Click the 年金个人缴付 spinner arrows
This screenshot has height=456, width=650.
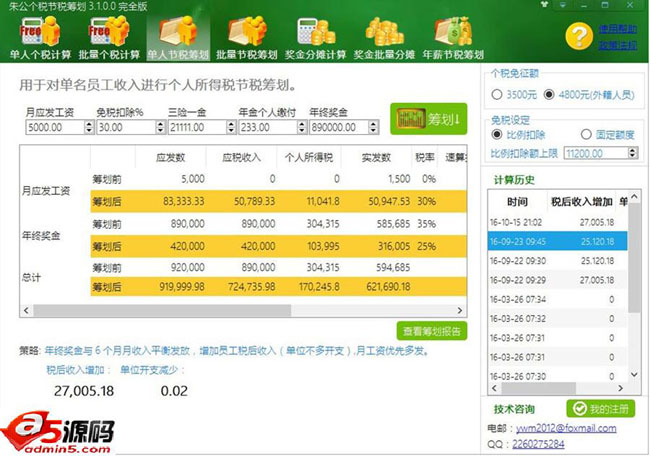coord(302,127)
